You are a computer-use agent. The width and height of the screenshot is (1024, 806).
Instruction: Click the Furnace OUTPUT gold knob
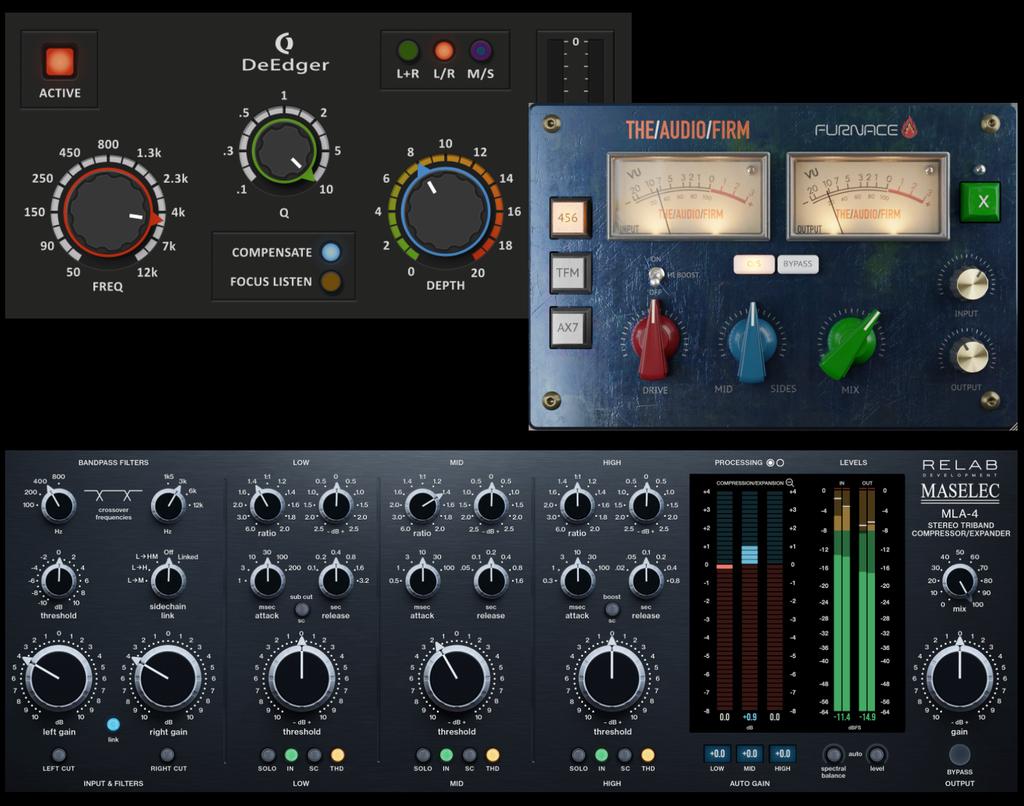pyautogui.click(x=972, y=357)
